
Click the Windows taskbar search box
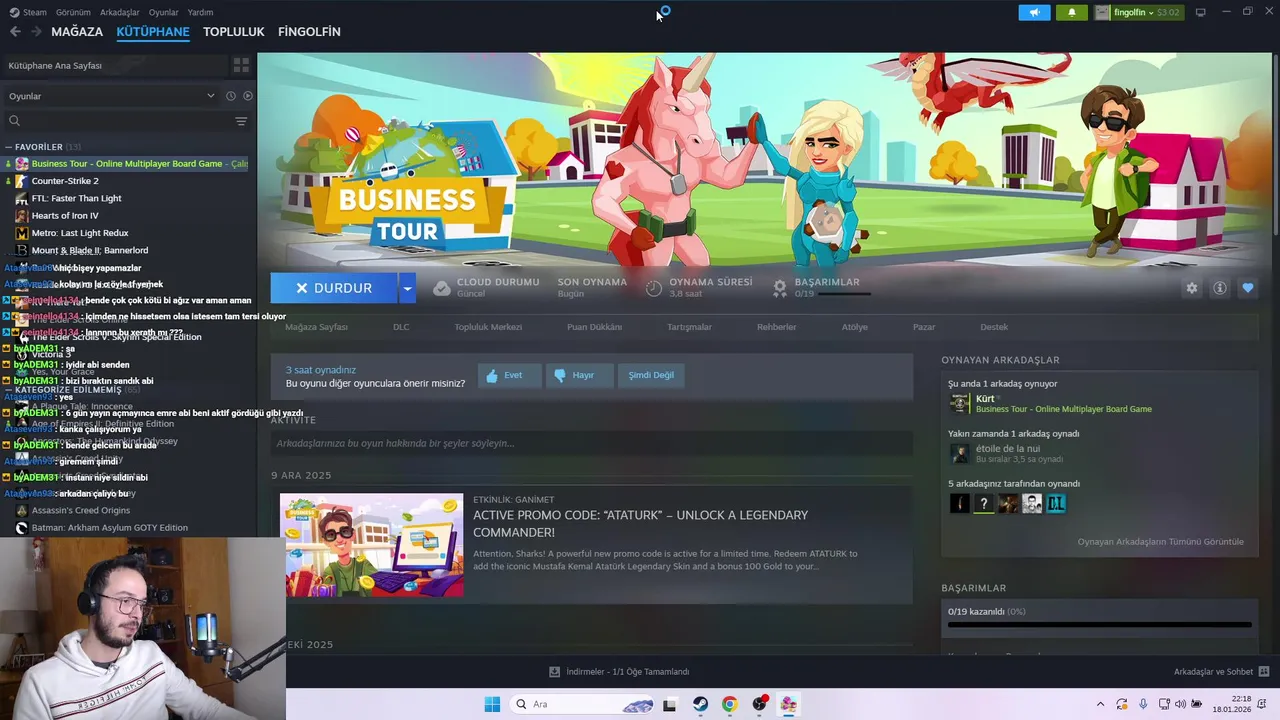tap(583, 704)
